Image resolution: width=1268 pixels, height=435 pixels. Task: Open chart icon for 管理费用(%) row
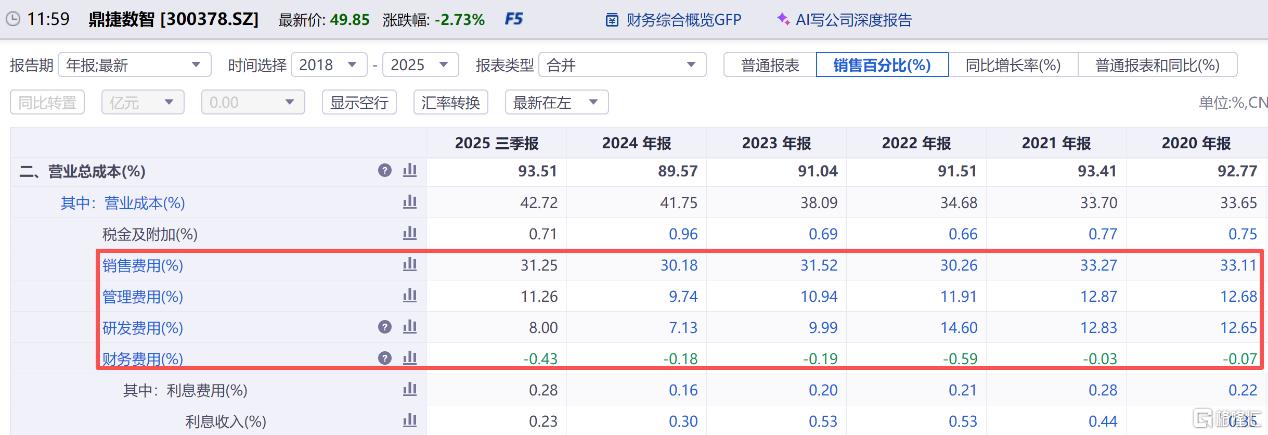pyautogui.click(x=409, y=296)
